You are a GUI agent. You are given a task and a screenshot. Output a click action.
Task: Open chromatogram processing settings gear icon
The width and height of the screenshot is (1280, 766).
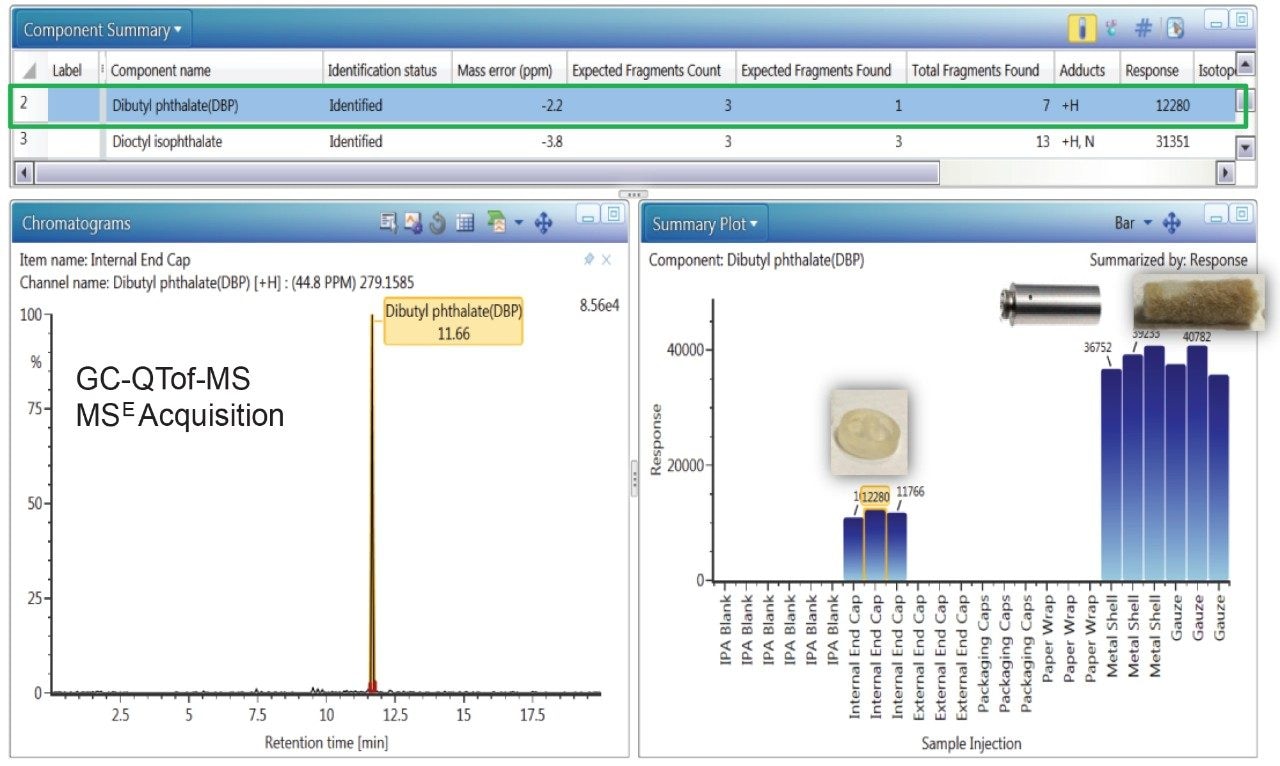point(413,224)
